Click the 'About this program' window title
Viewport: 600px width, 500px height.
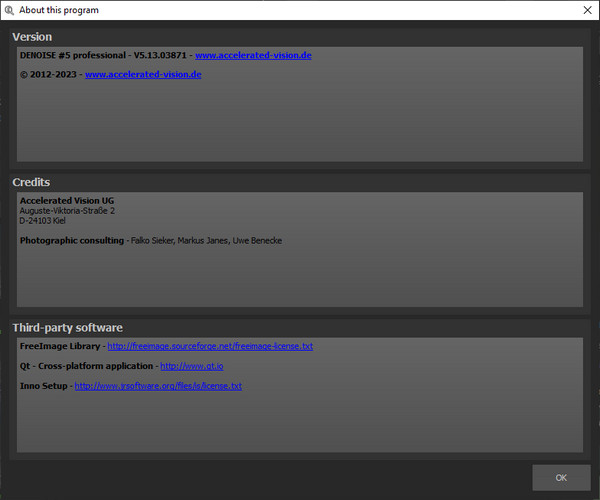pyautogui.click(x=59, y=10)
